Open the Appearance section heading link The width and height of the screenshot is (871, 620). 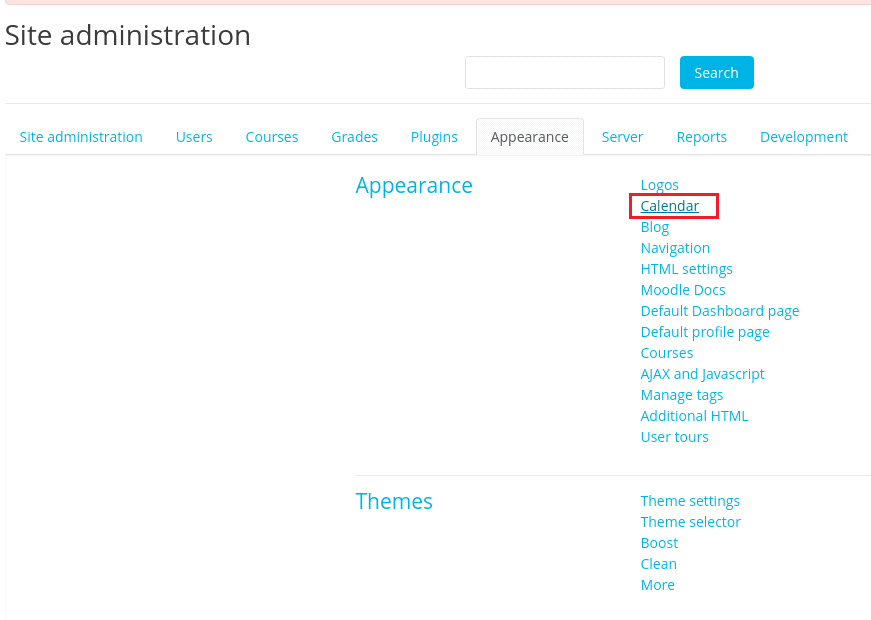pyautogui.click(x=414, y=186)
